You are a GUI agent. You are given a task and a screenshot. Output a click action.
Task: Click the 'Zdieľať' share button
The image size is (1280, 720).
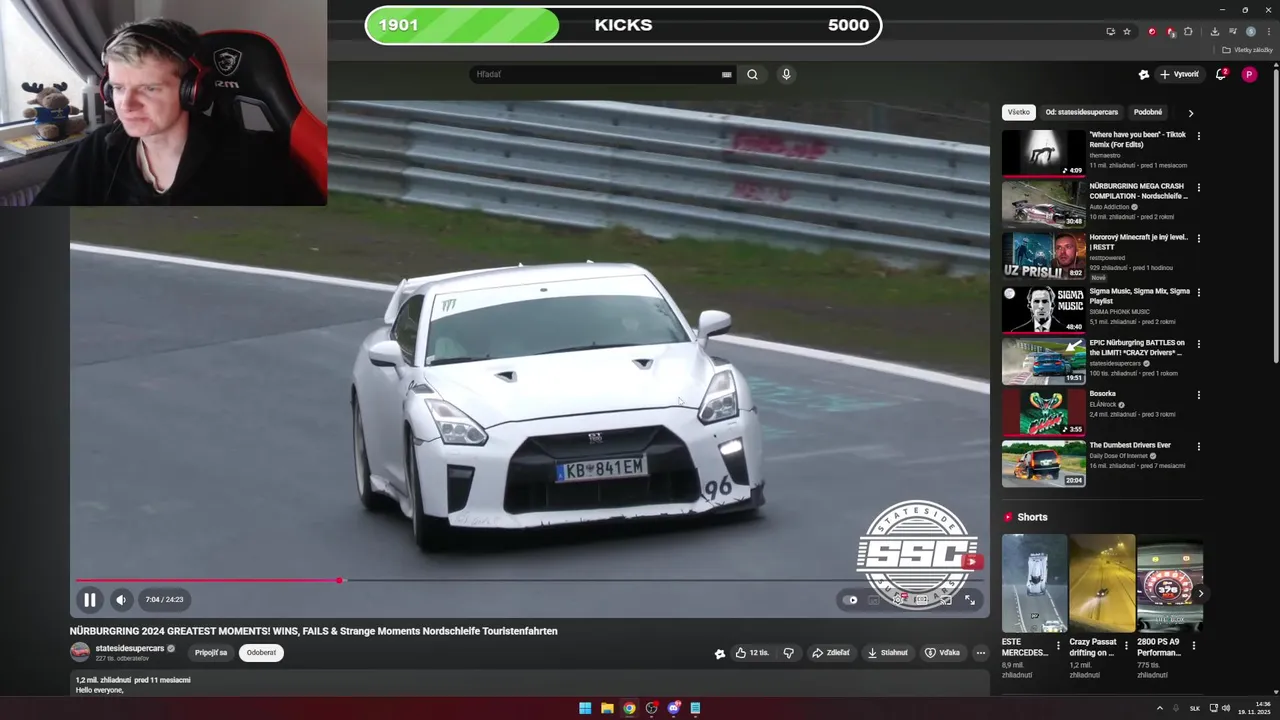tap(831, 653)
